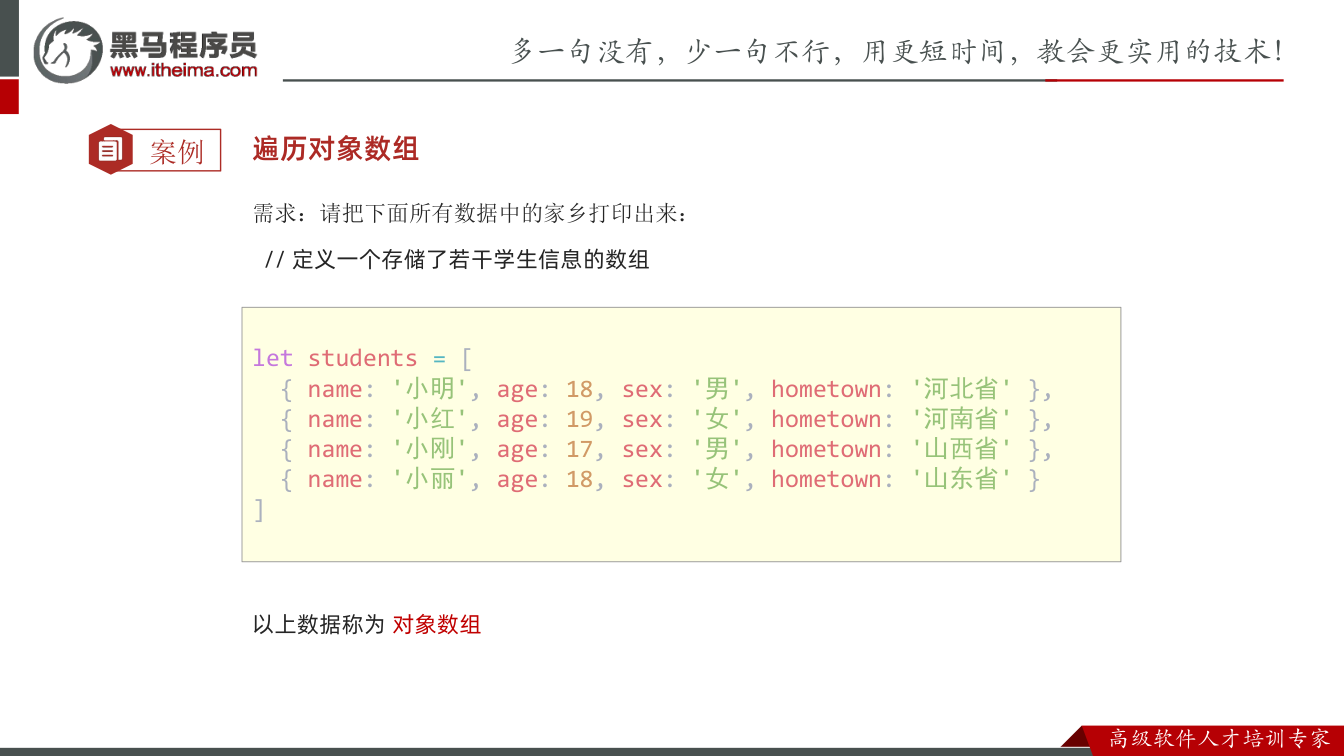
Task: Click the comment line // 定义一个存储了若干学生信息的数组
Action: click(x=457, y=260)
